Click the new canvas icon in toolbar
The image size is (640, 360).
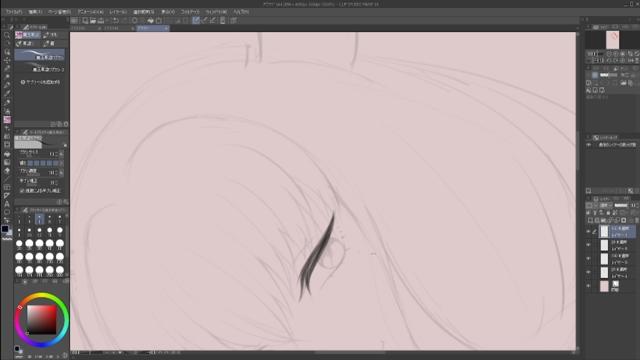click(85, 20)
